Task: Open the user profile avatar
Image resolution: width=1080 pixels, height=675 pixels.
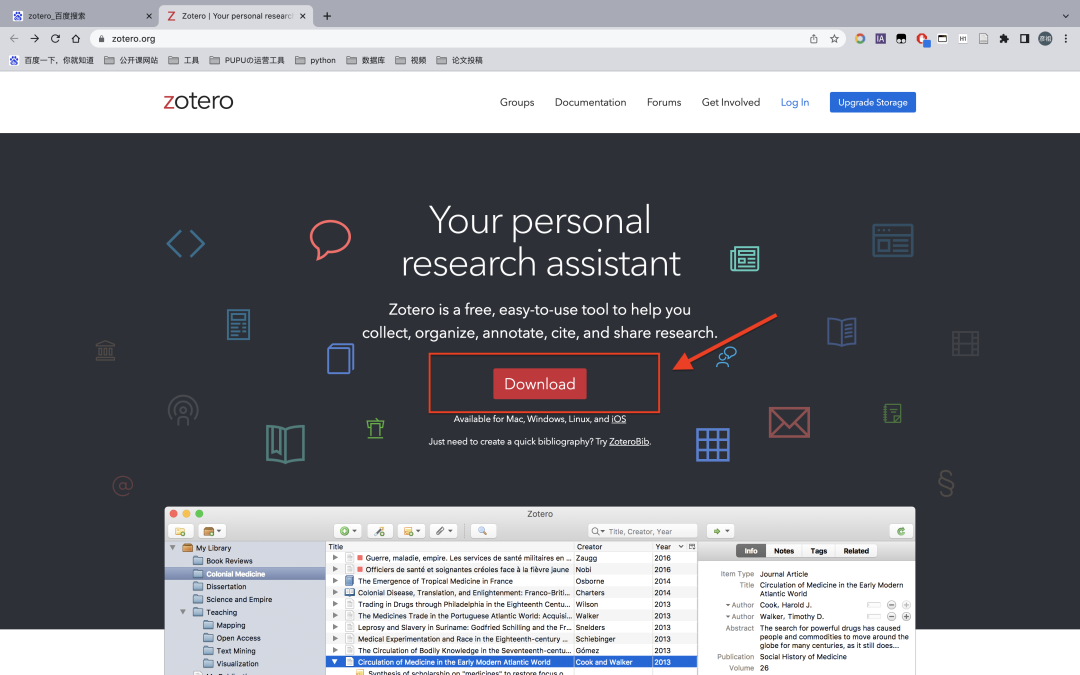Action: point(1045,39)
